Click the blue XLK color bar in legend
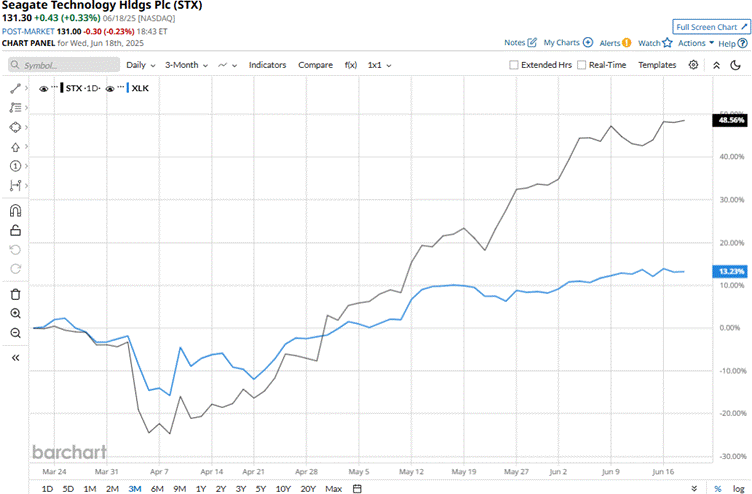The image size is (752, 494). (x=128, y=88)
